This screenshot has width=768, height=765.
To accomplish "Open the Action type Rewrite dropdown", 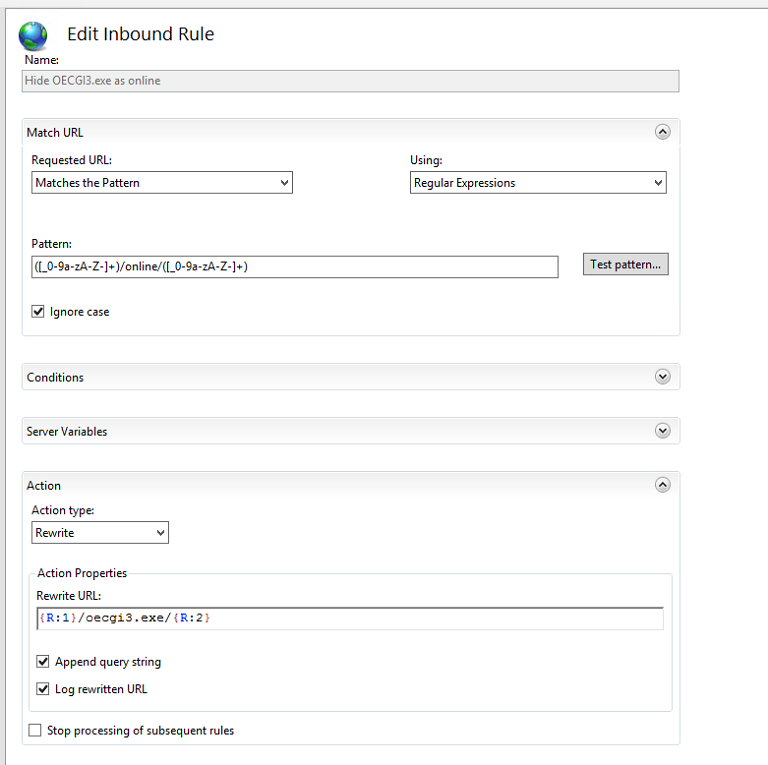I will pos(100,532).
